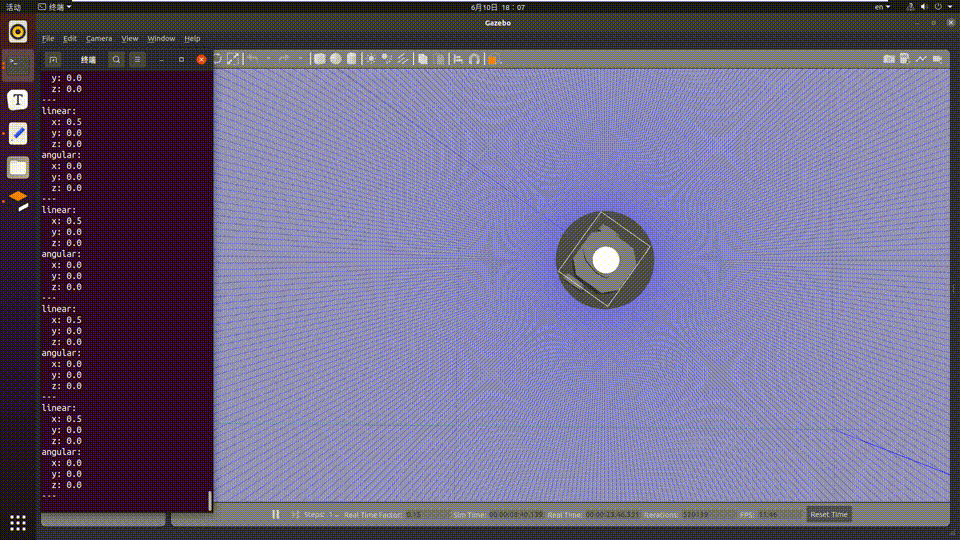Click the Paste icon in Gazebo toolbar
This screenshot has width=960, height=540.
[x=440, y=59]
